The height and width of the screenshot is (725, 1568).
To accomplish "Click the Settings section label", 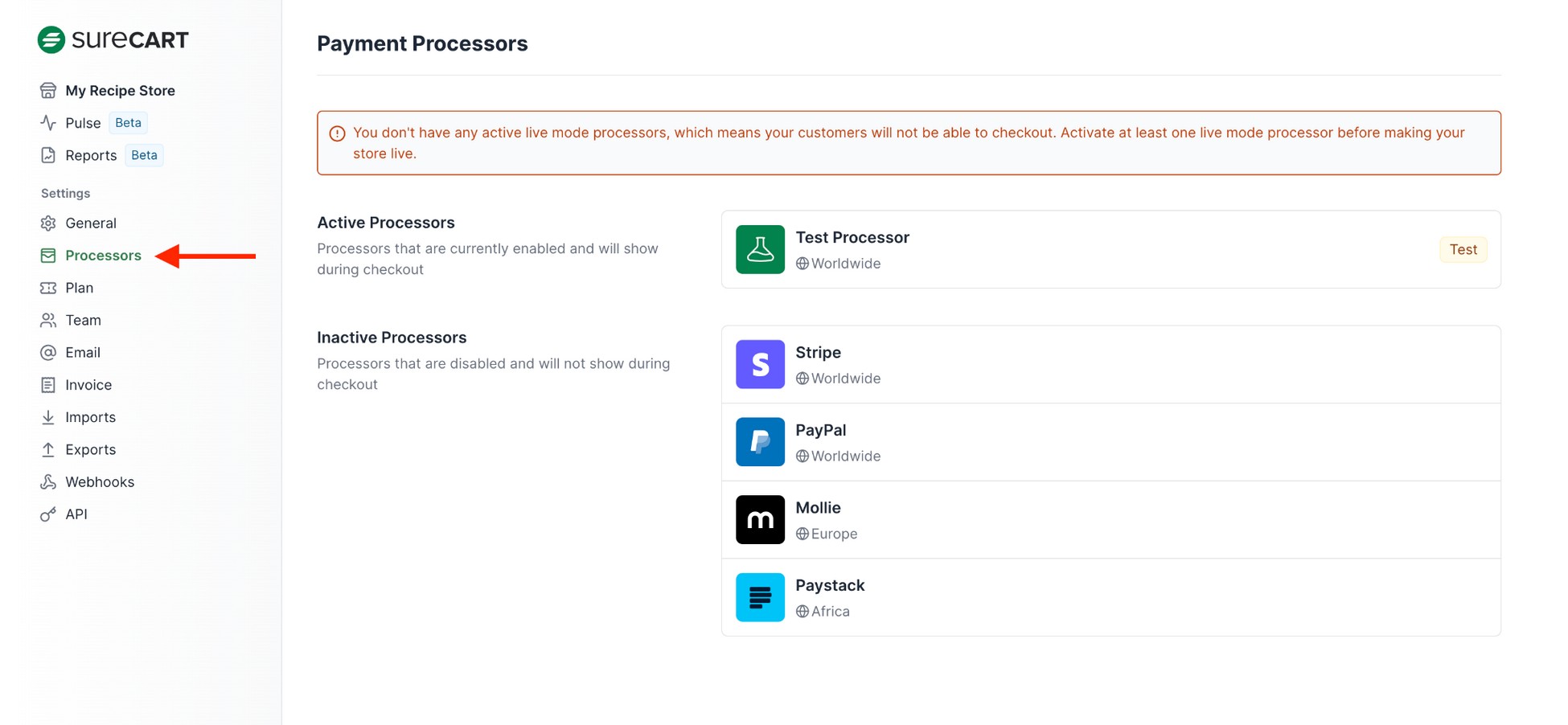I will [x=65, y=193].
